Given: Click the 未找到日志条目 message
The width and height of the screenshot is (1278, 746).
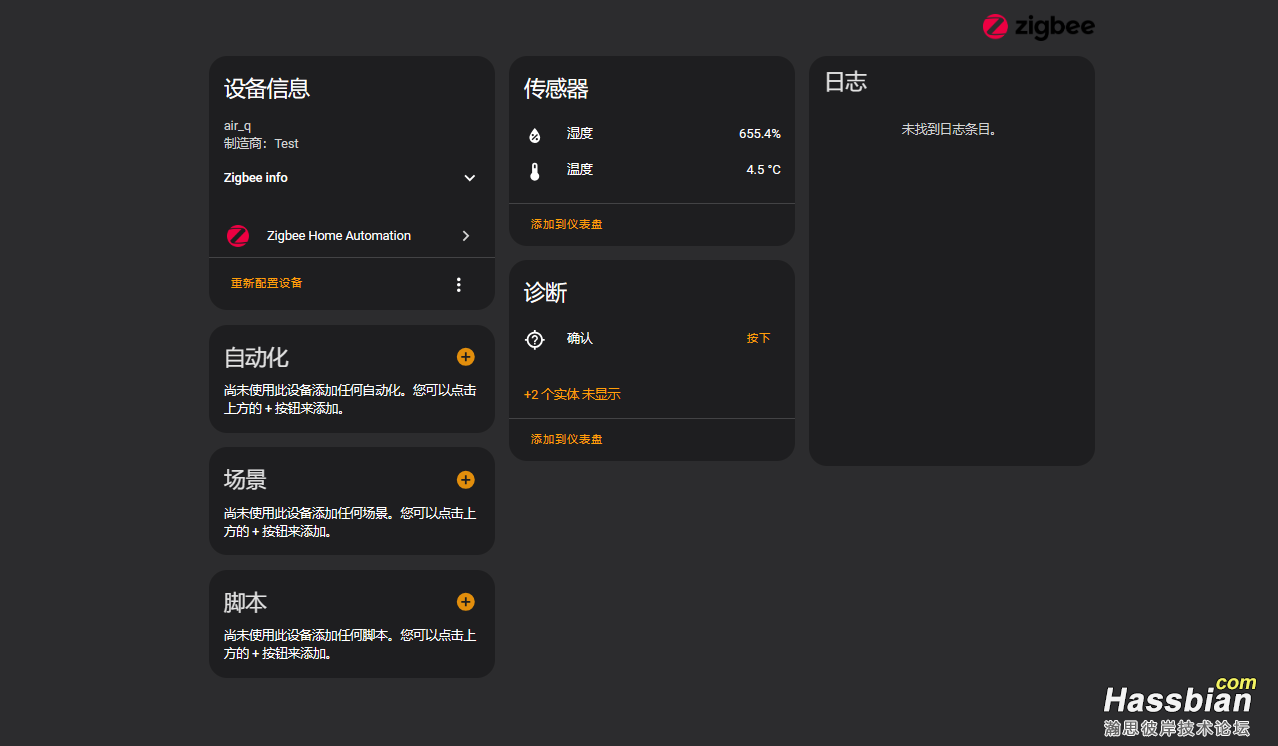Looking at the screenshot, I should (950, 129).
